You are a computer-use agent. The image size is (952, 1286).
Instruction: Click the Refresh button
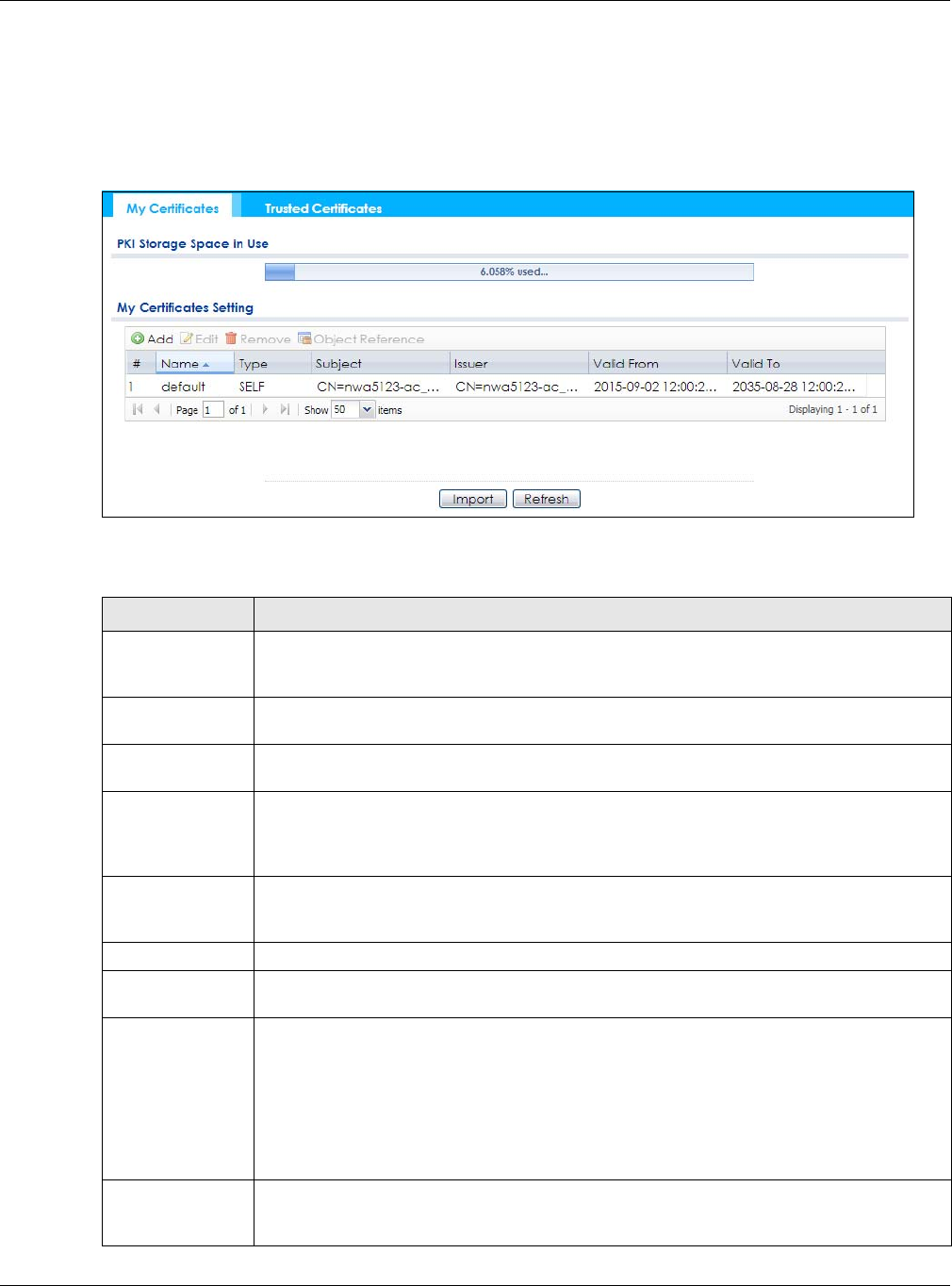pyautogui.click(x=547, y=499)
